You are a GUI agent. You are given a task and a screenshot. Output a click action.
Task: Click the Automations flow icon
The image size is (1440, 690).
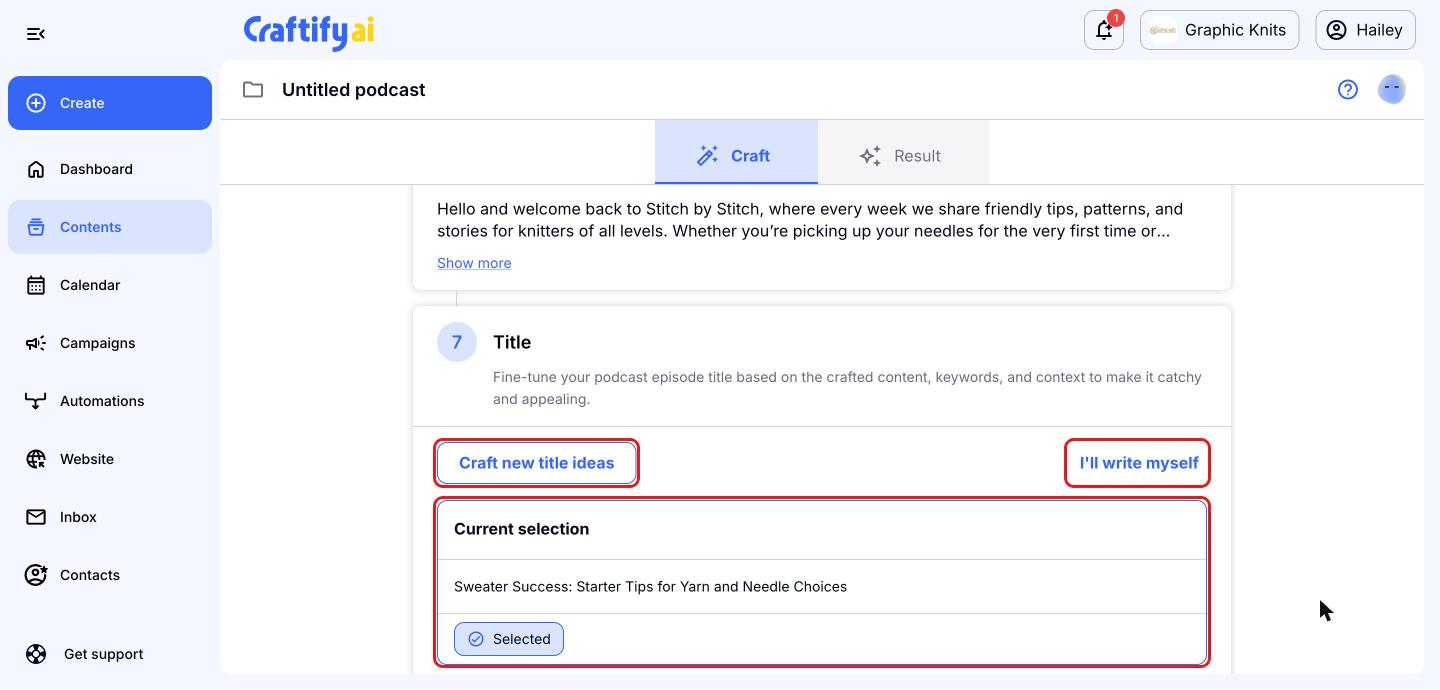tap(36, 401)
